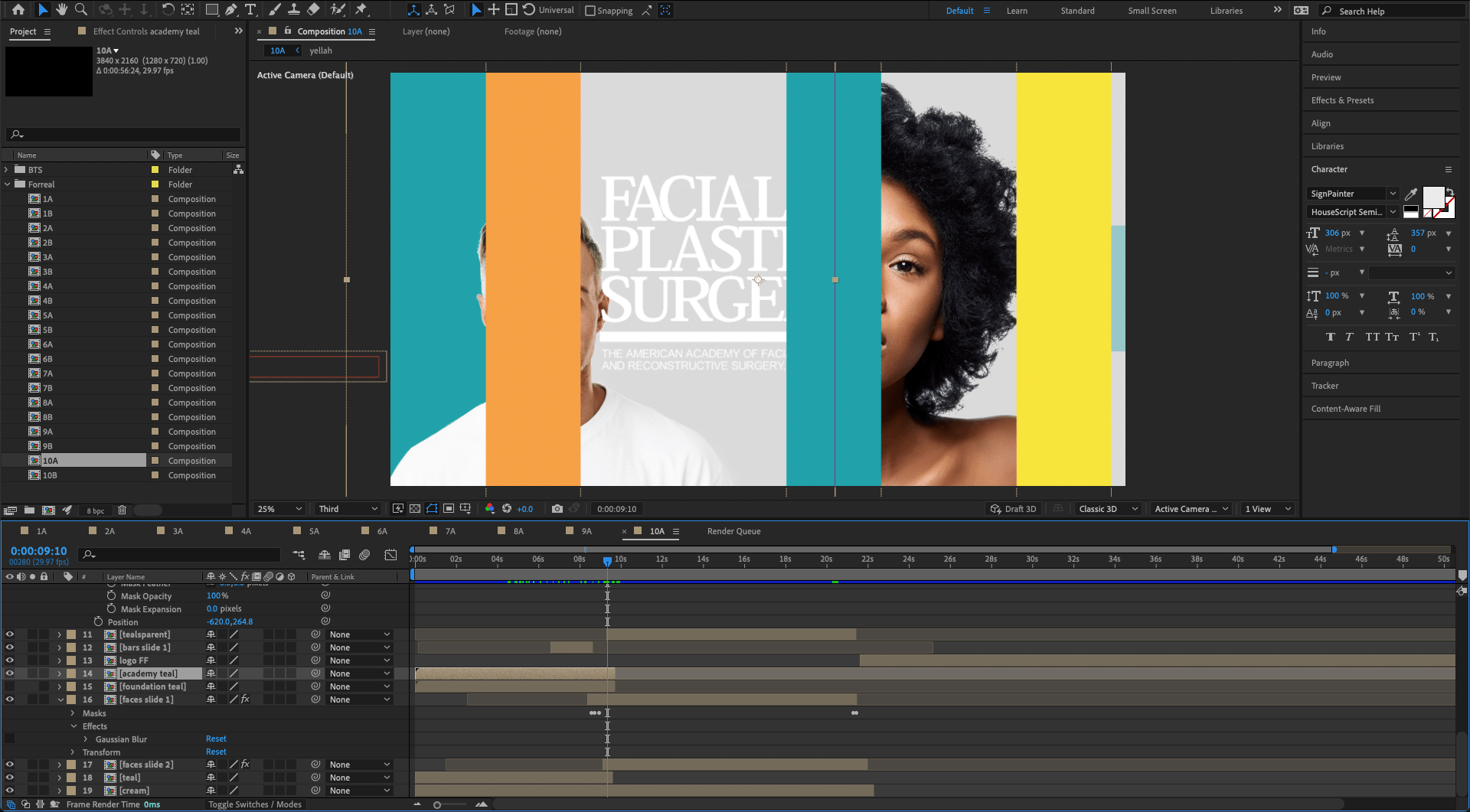This screenshot has width=1470, height=812.
Task: Open the Render Queue tab
Action: click(x=733, y=531)
